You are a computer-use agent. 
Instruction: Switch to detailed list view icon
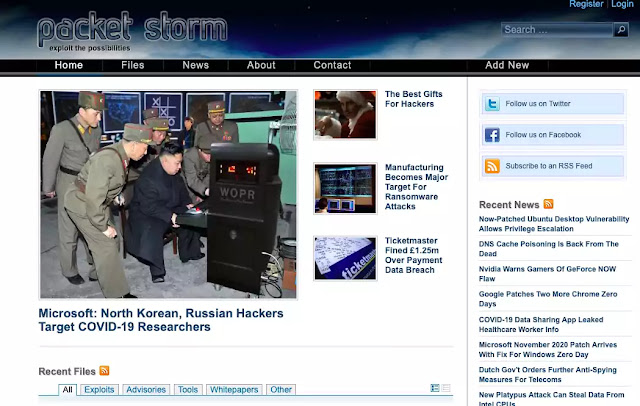pos(435,388)
